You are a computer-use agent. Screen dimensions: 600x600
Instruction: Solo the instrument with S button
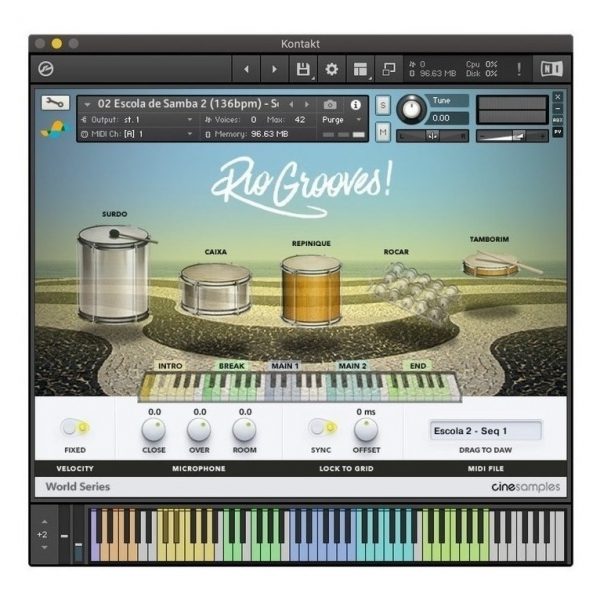click(383, 105)
